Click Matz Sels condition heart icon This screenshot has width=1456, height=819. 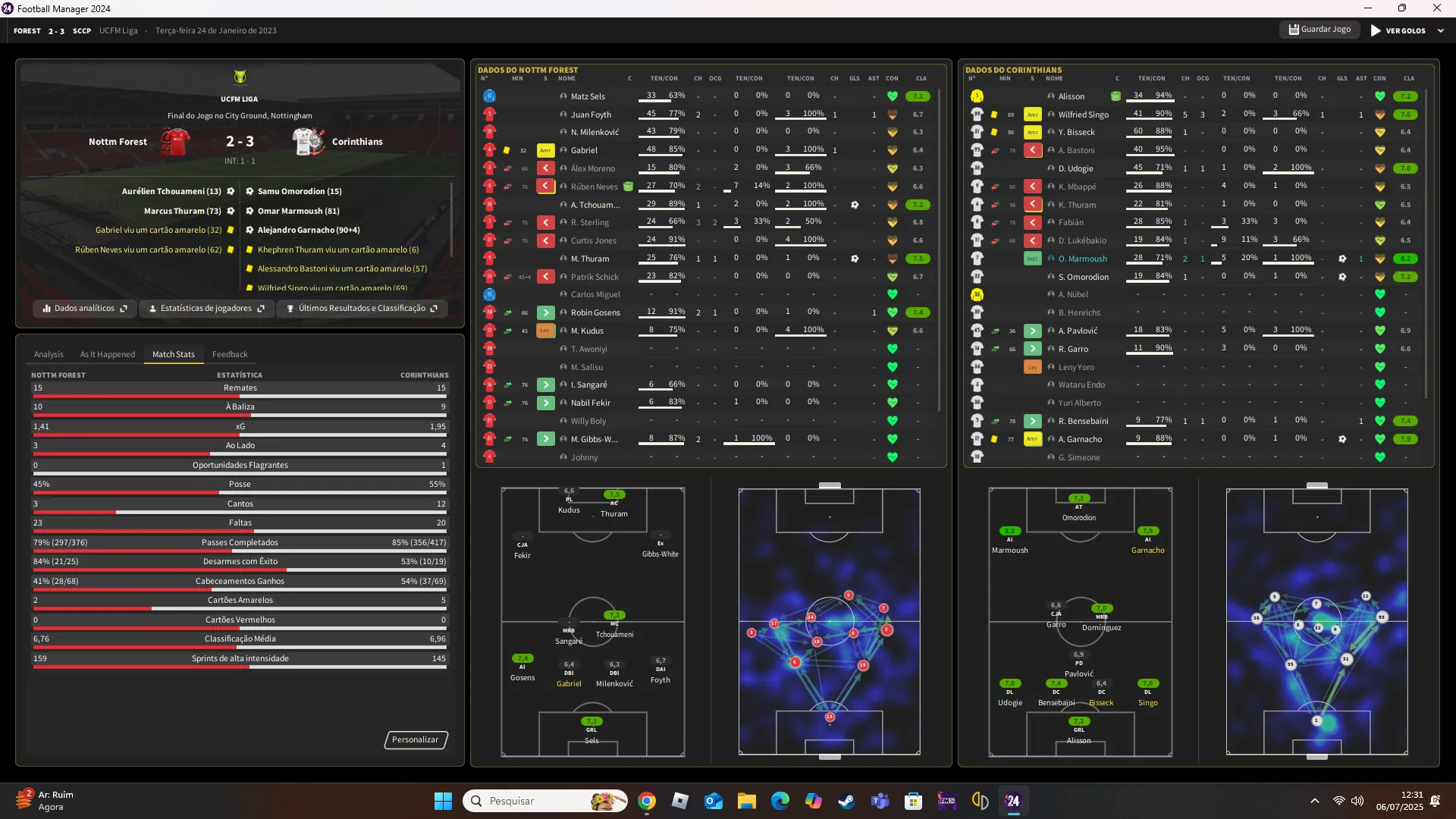coord(892,96)
